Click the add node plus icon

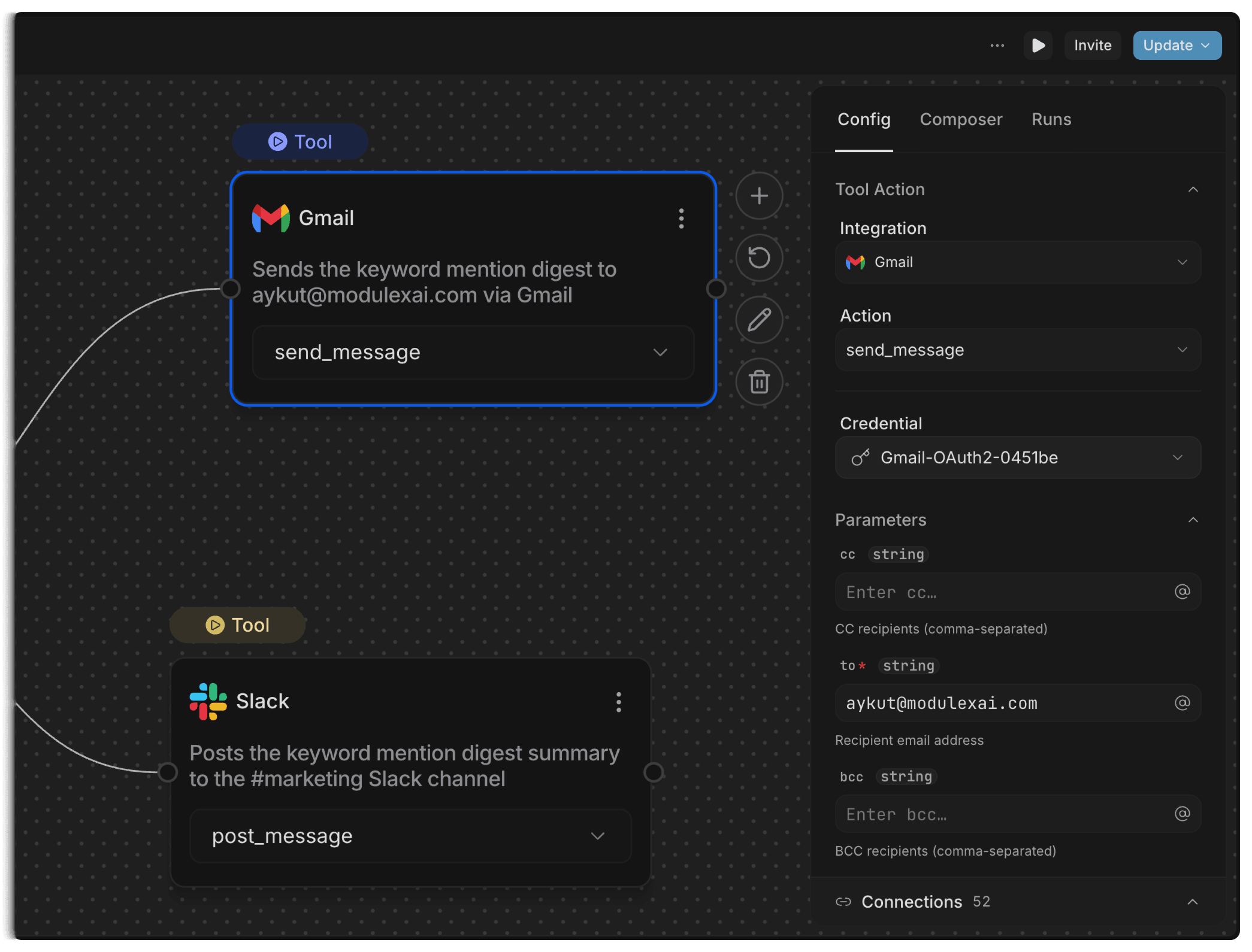(x=759, y=196)
